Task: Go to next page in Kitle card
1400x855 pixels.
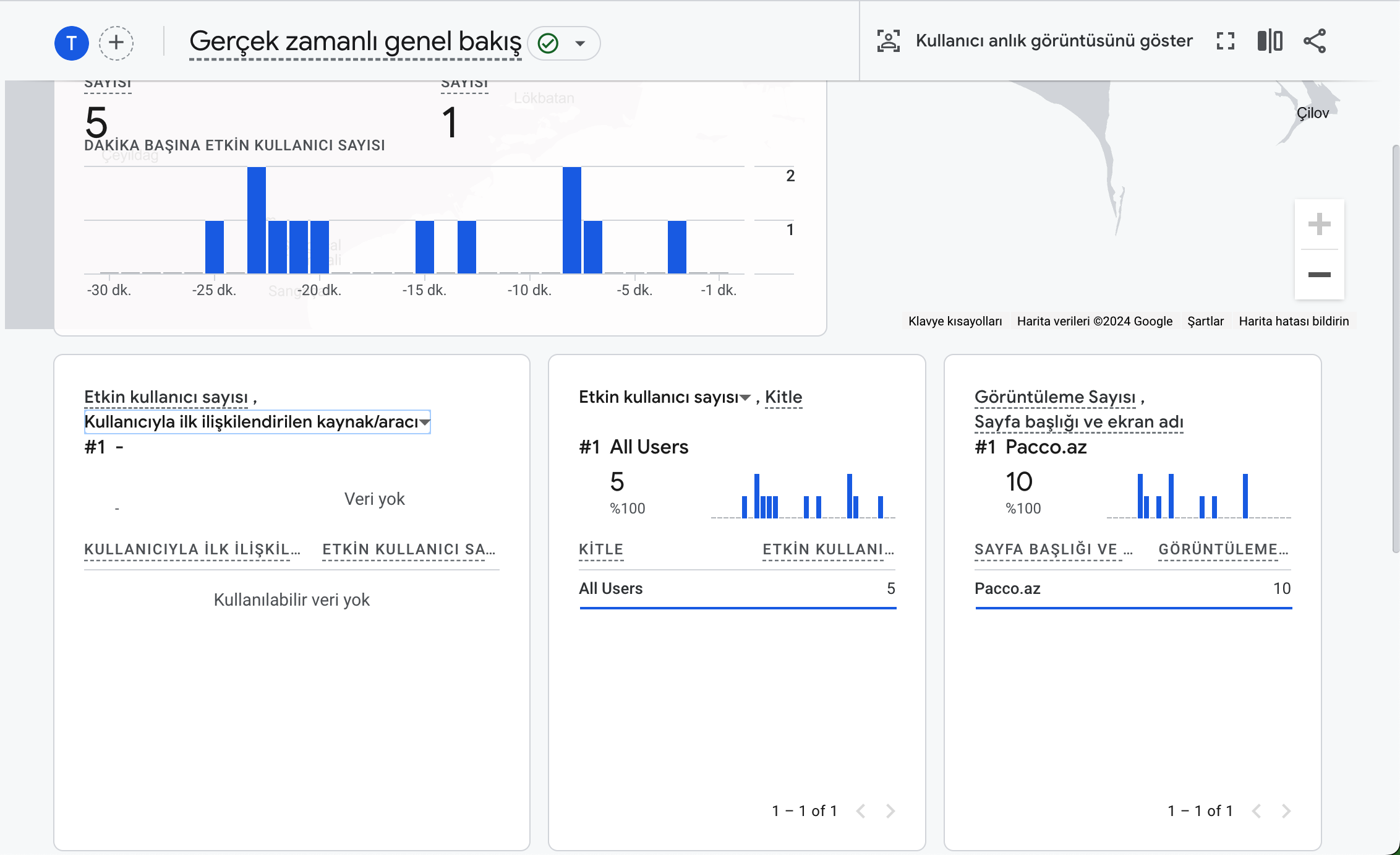Action: 890,810
